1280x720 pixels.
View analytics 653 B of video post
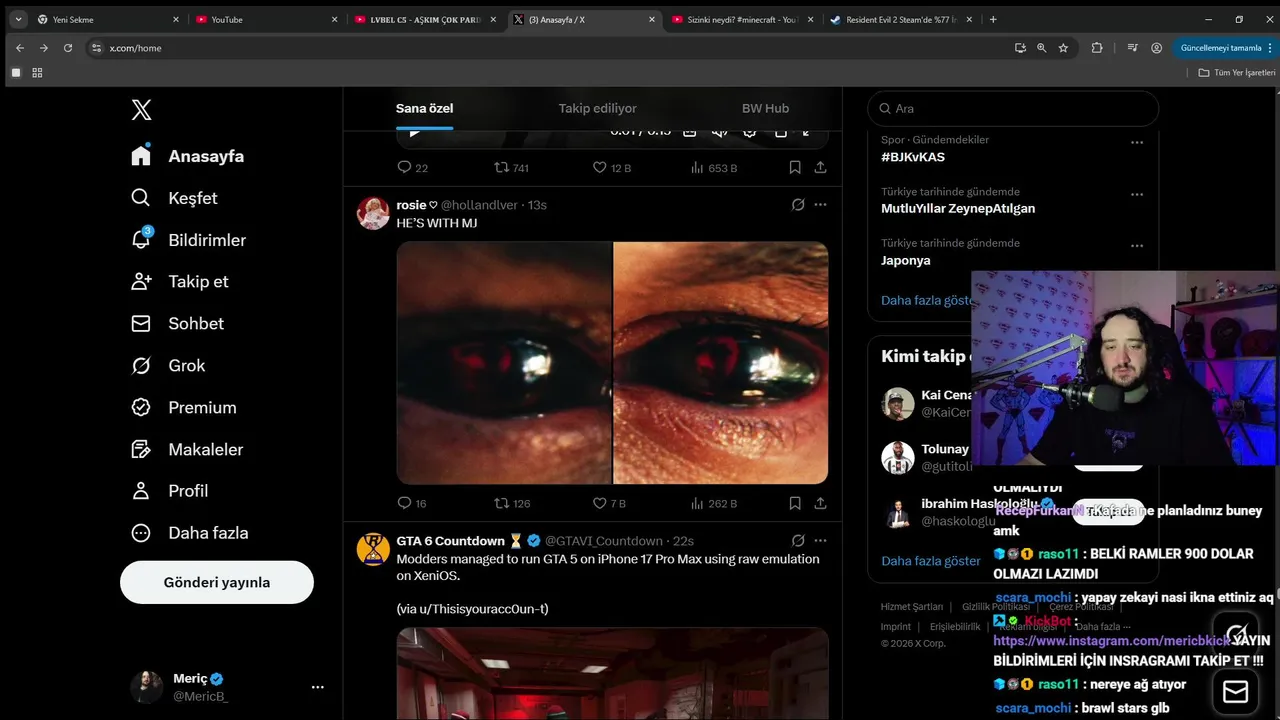click(713, 167)
